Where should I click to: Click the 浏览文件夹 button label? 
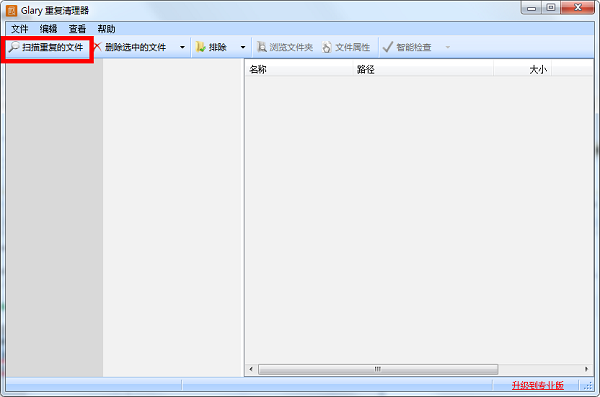pos(291,47)
